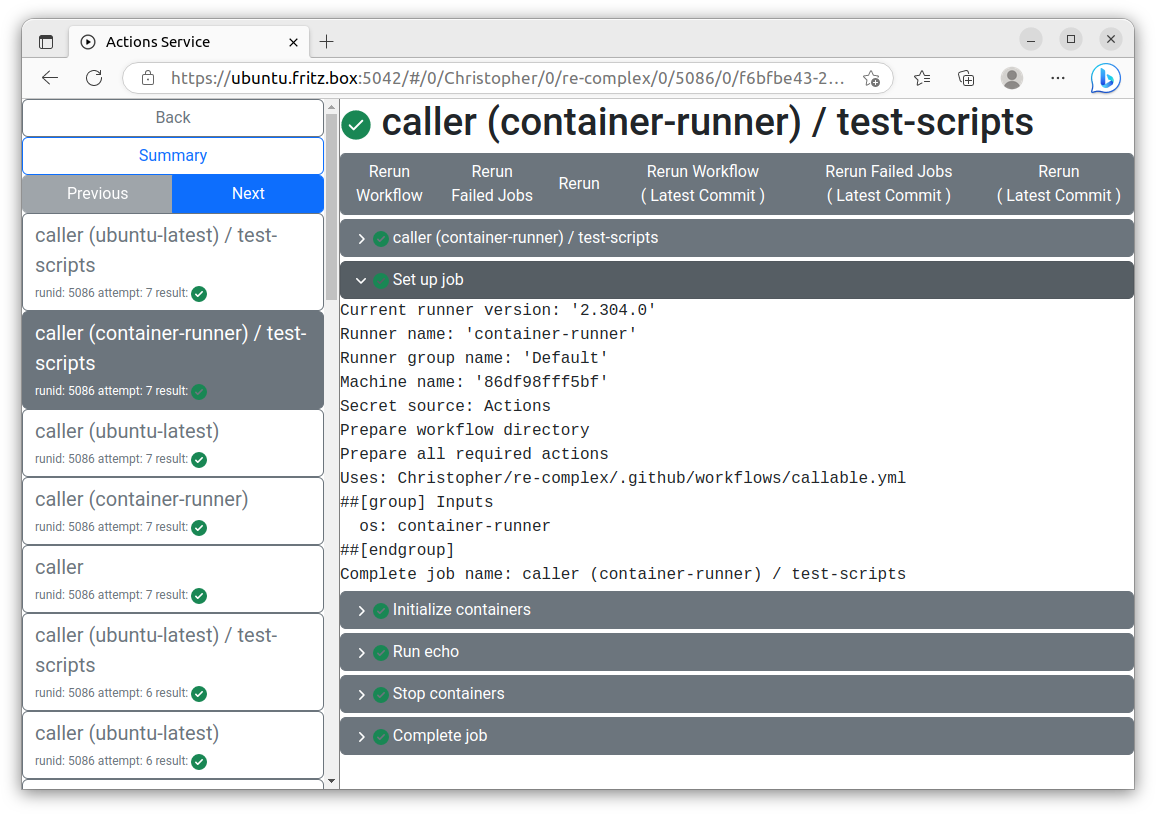Click Rerun Failed Jobs (Latest Commit)

click(x=888, y=184)
